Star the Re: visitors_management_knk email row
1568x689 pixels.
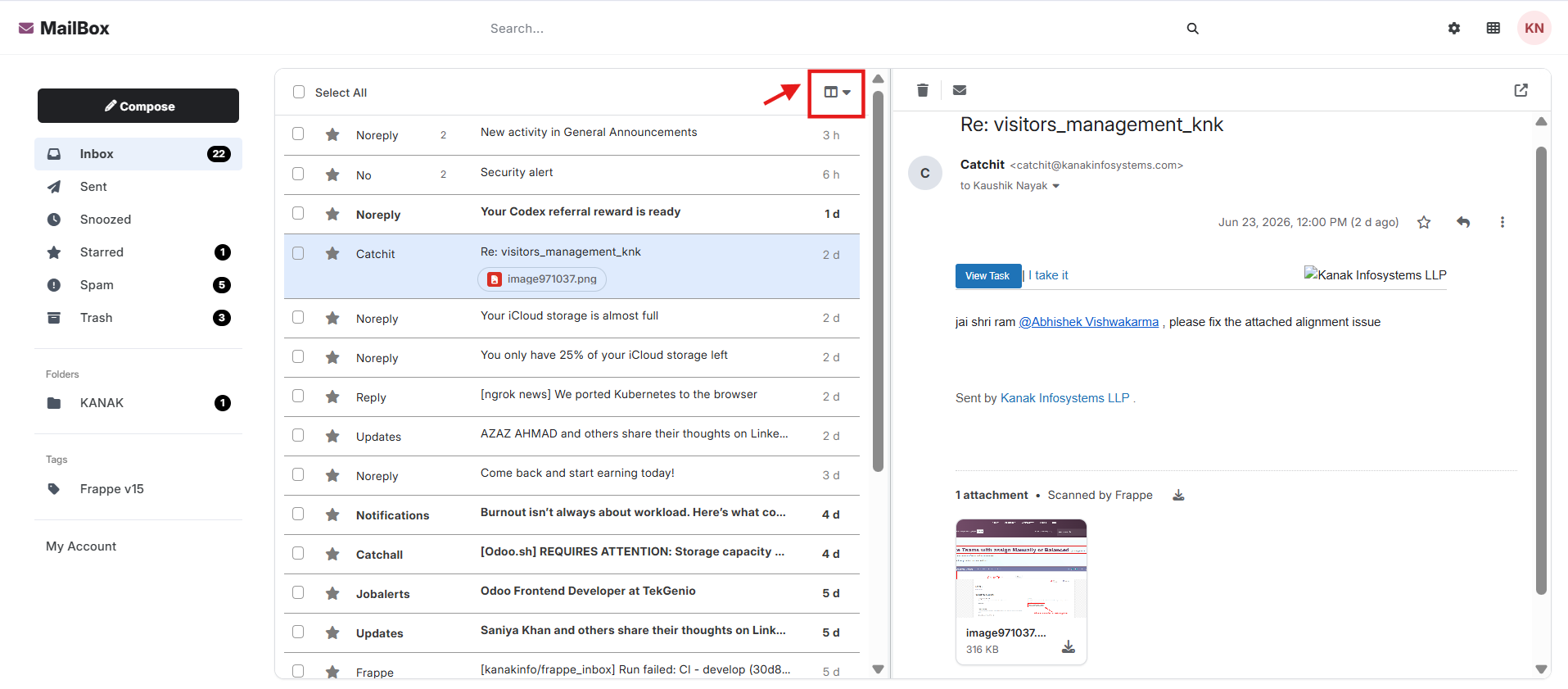tap(332, 254)
